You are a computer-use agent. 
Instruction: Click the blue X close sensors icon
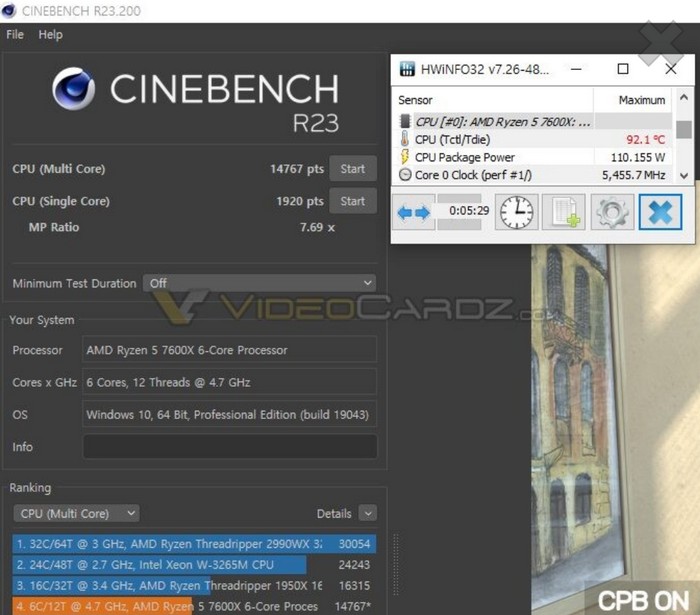(x=659, y=212)
